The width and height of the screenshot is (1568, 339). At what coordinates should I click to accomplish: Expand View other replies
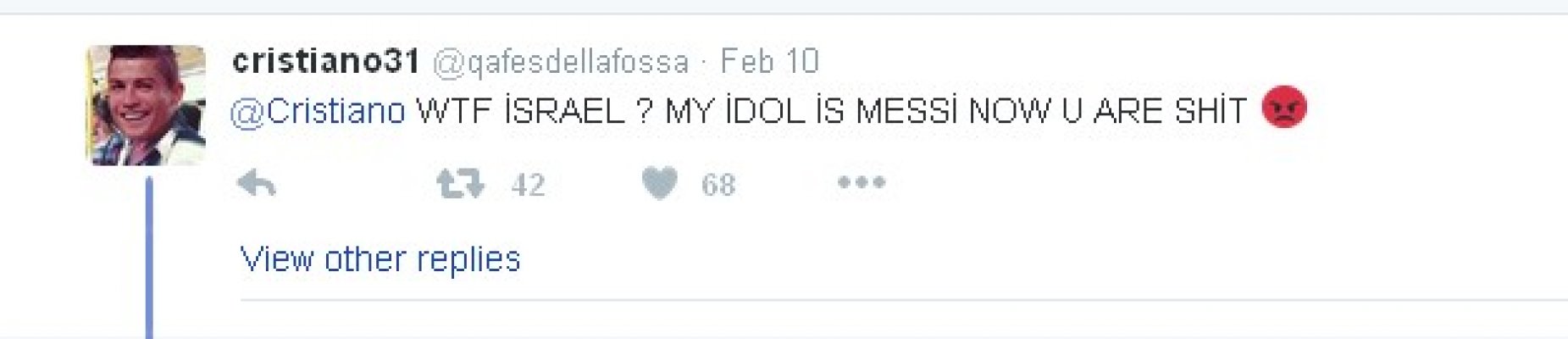click(380, 259)
